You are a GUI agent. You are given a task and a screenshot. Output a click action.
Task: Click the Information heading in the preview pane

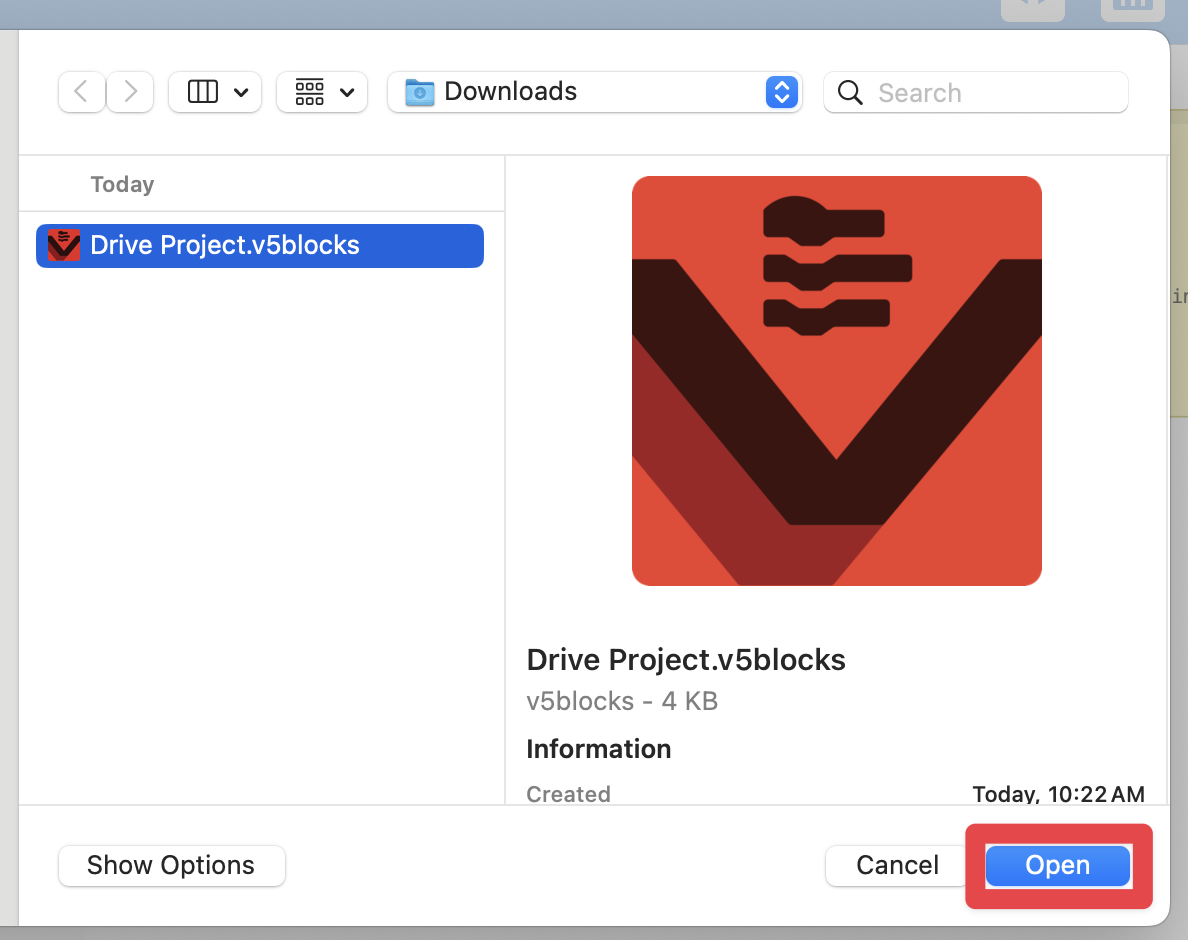point(598,748)
